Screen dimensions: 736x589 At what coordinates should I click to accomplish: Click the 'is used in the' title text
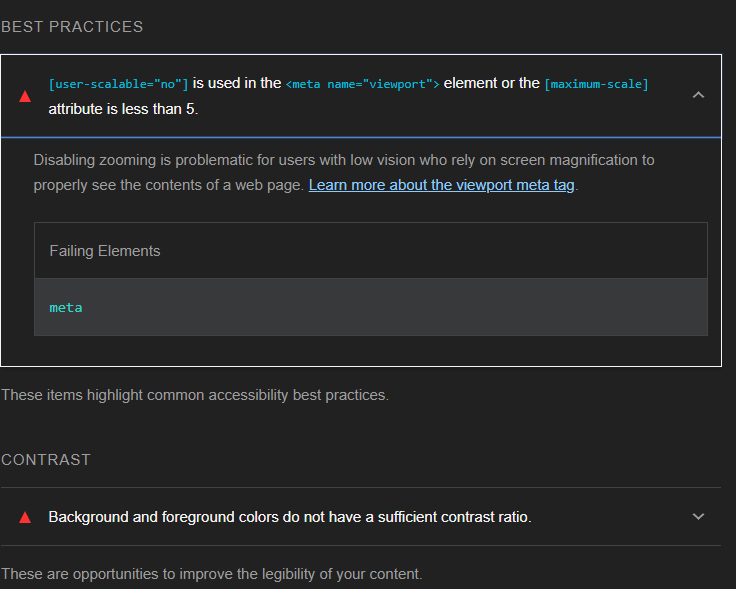coord(237,84)
